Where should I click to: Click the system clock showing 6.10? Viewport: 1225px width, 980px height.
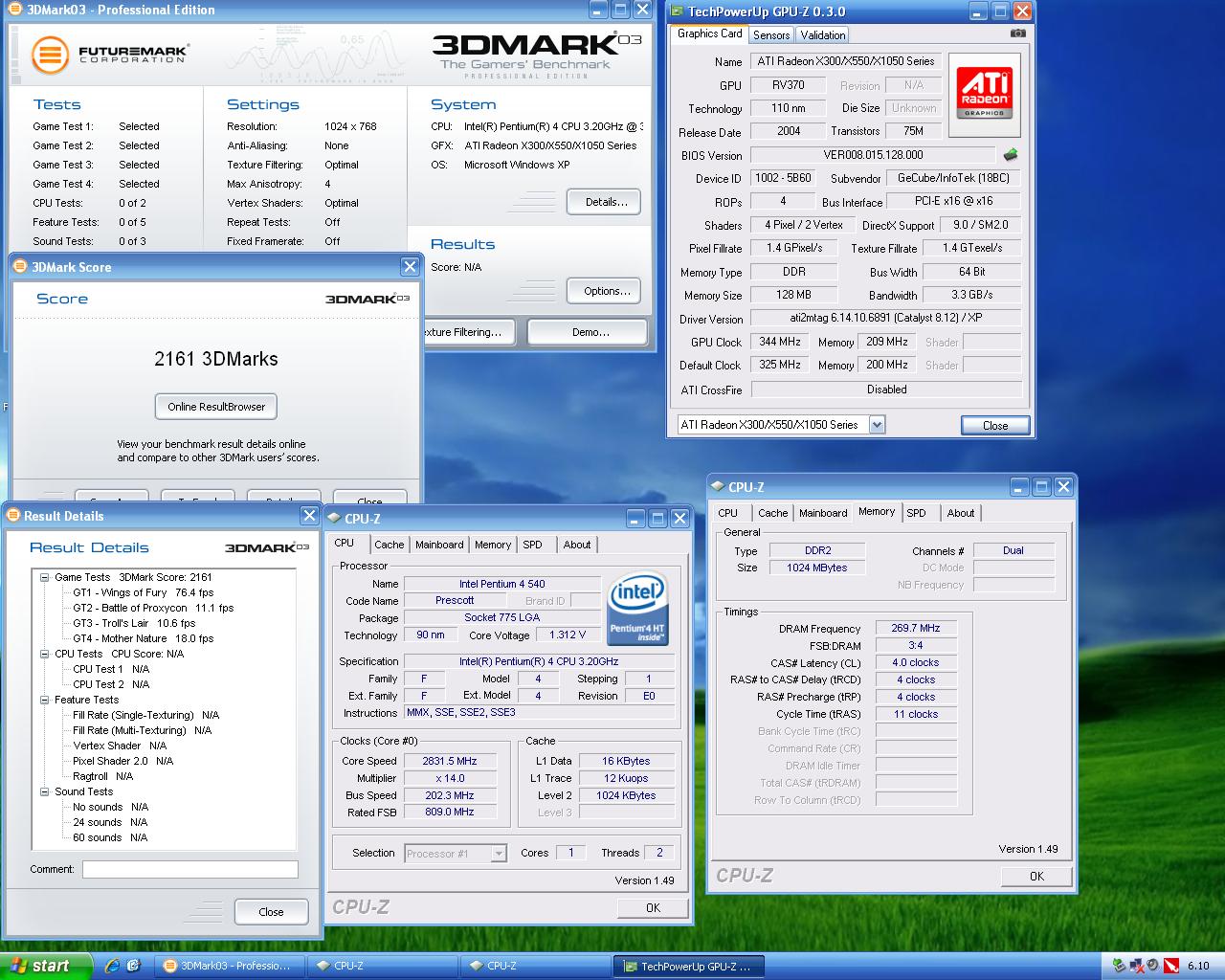tap(1198, 966)
